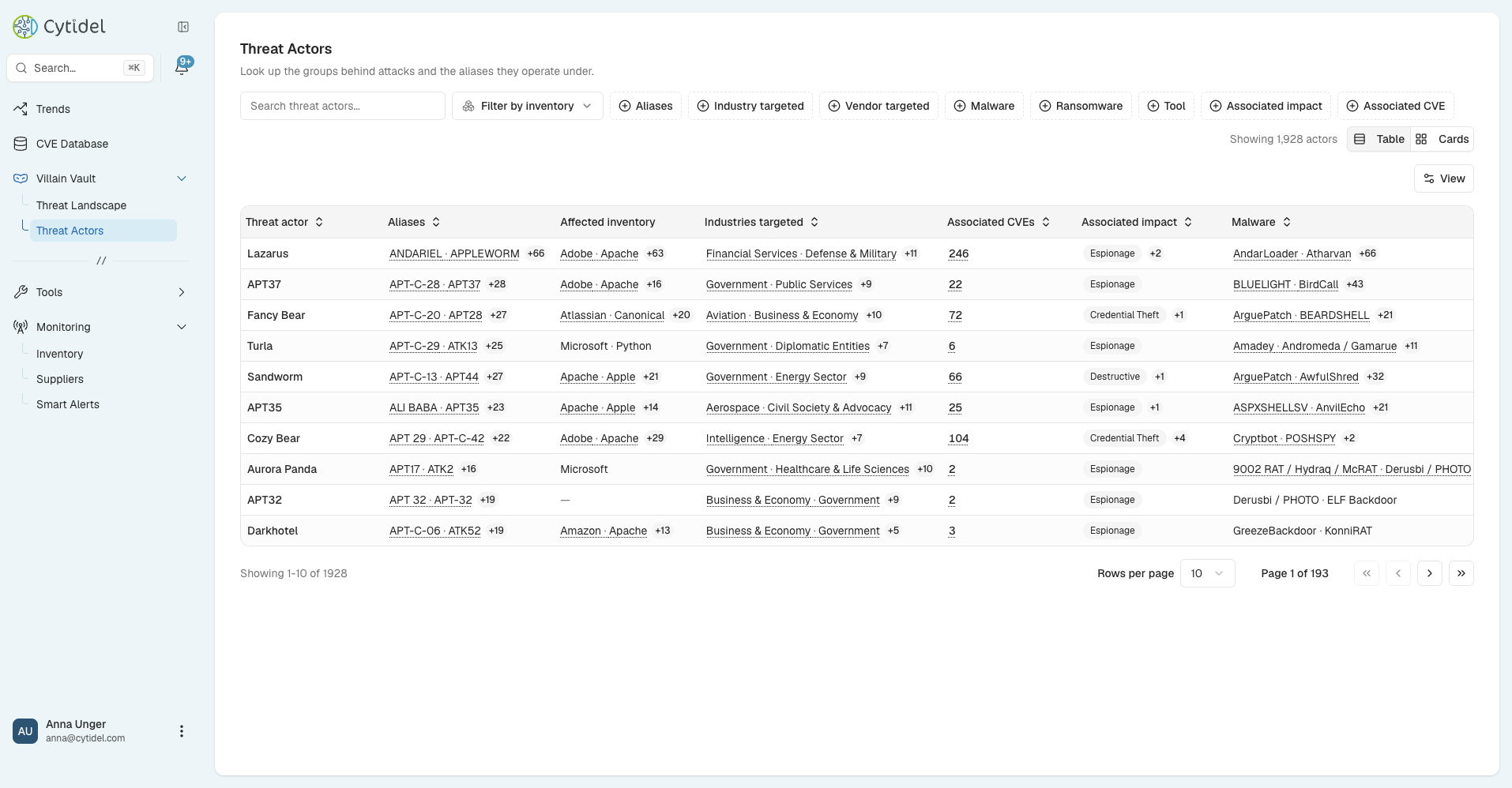This screenshot has height=788, width=1512.
Task: Open Filter by inventory dropdown
Action: (528, 106)
